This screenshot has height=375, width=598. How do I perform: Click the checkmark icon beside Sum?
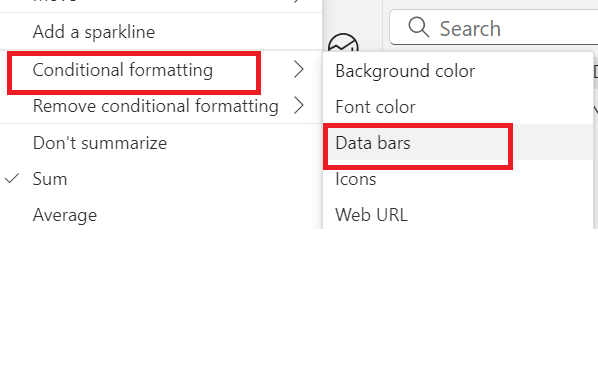[x=12, y=179]
